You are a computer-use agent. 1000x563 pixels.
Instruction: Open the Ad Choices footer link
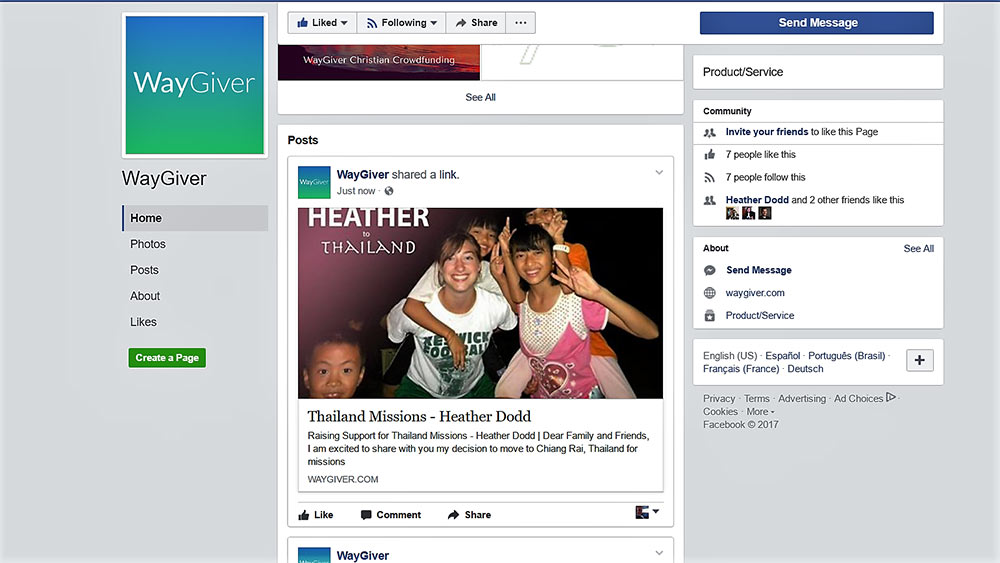[858, 398]
